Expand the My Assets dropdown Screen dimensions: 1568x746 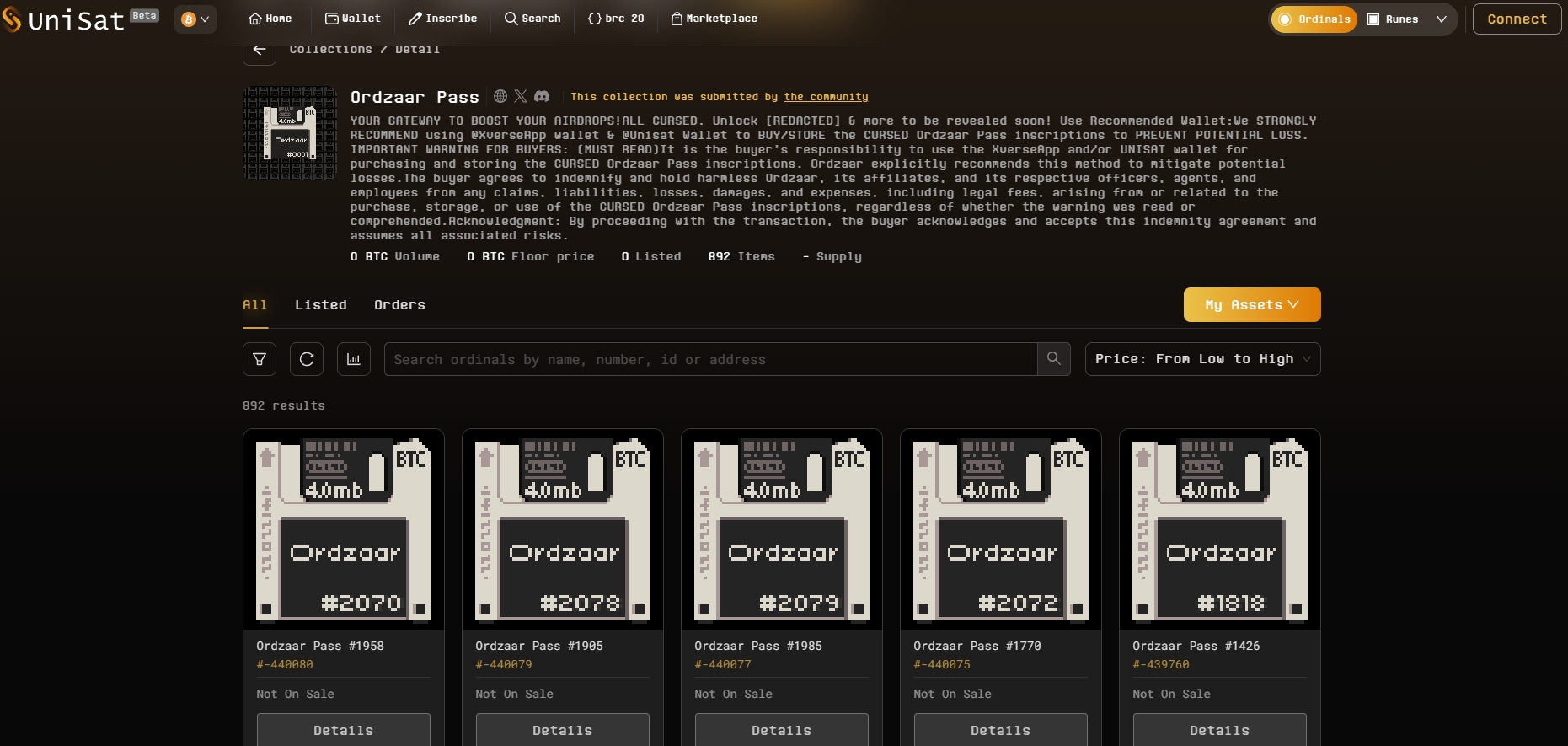(1252, 305)
